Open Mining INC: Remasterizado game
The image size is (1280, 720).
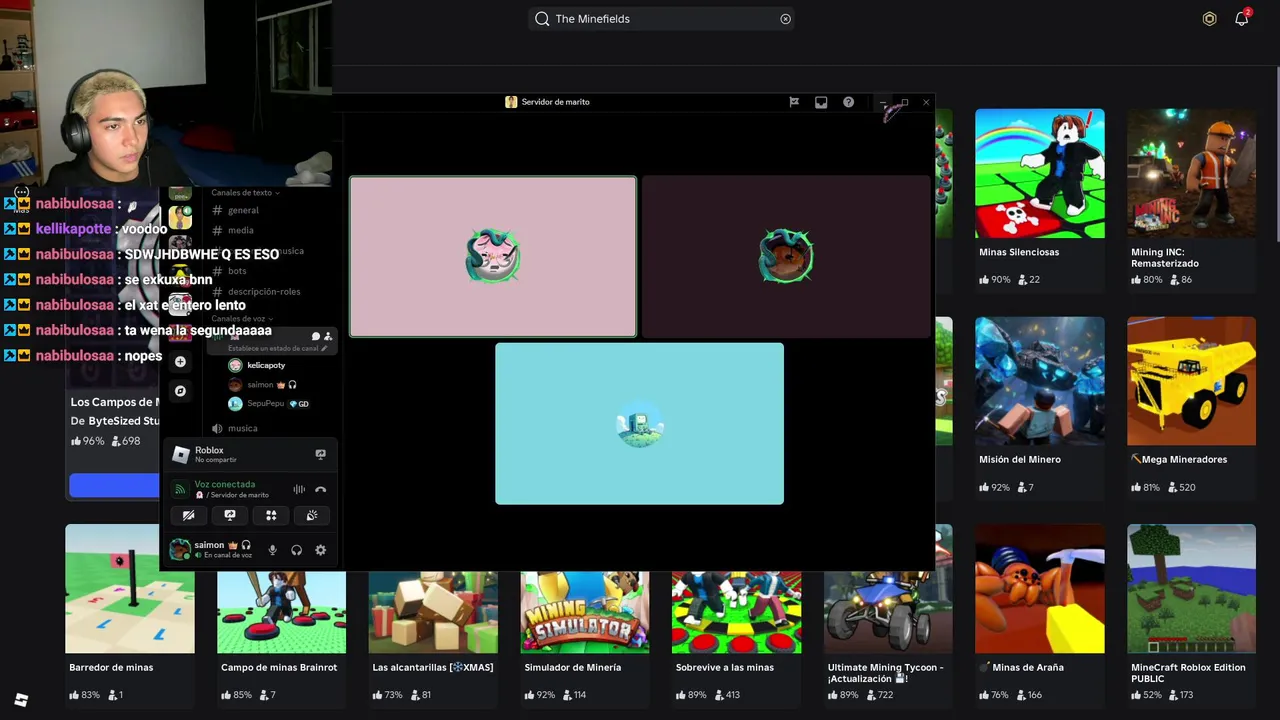click(x=1191, y=199)
